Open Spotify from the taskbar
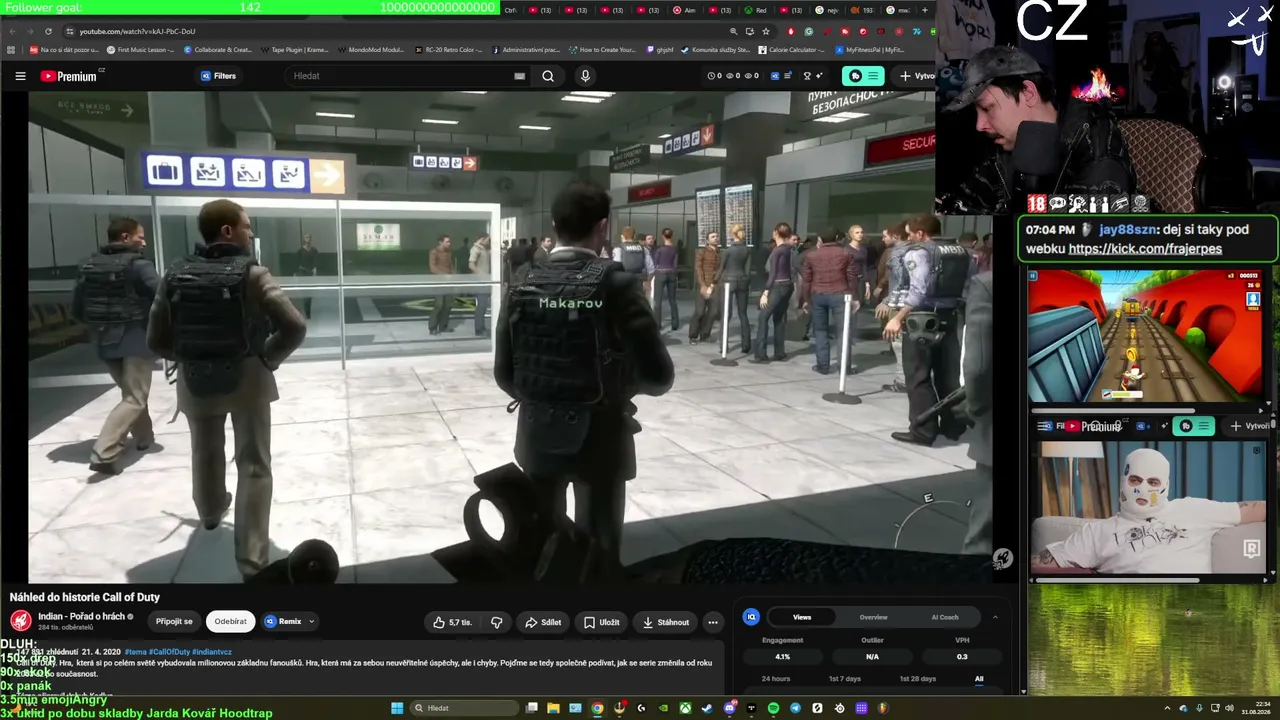The height and width of the screenshot is (720, 1280). coord(773,708)
